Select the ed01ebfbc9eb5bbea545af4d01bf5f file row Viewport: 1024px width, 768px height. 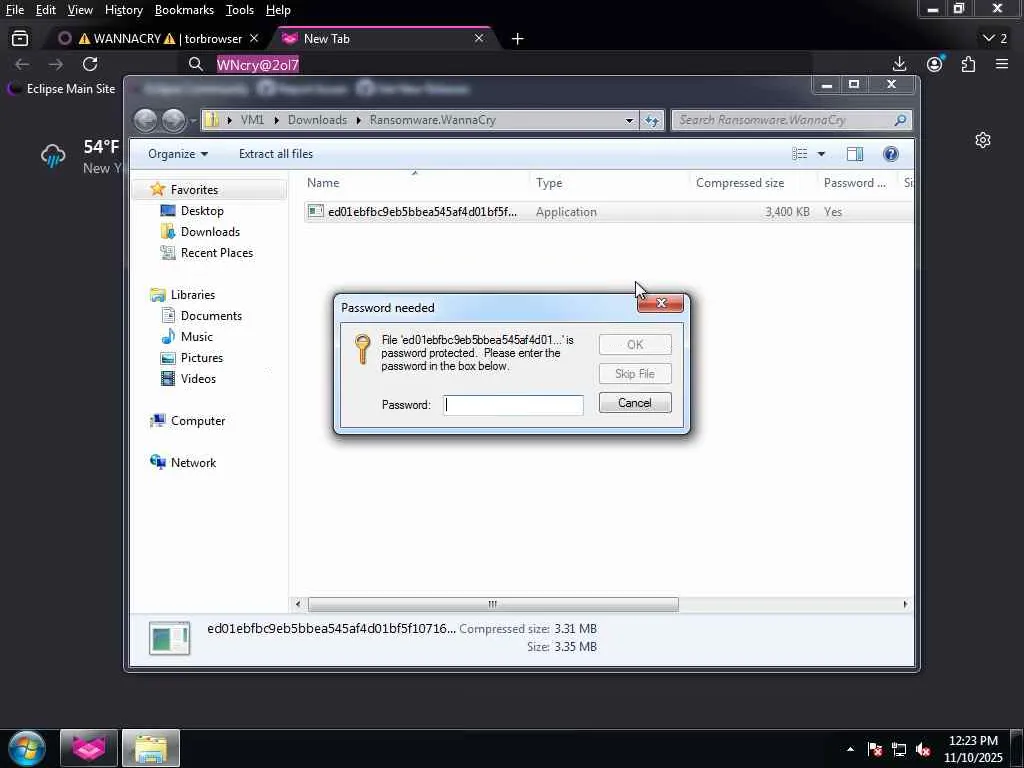pyautogui.click(x=609, y=212)
